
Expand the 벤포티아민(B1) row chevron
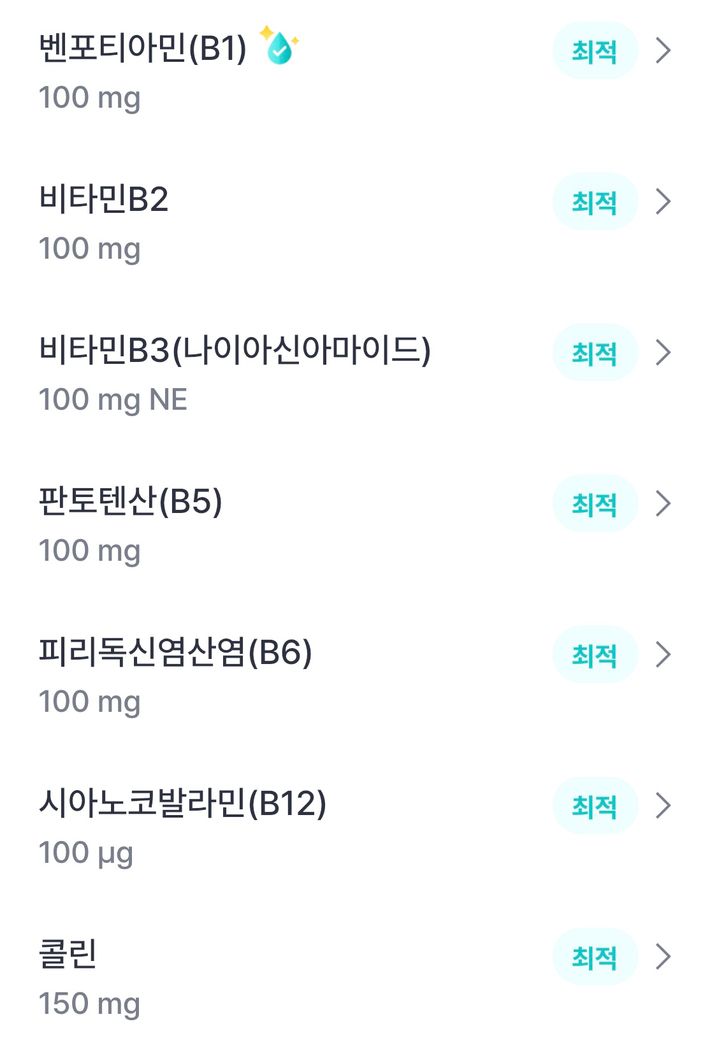(662, 51)
